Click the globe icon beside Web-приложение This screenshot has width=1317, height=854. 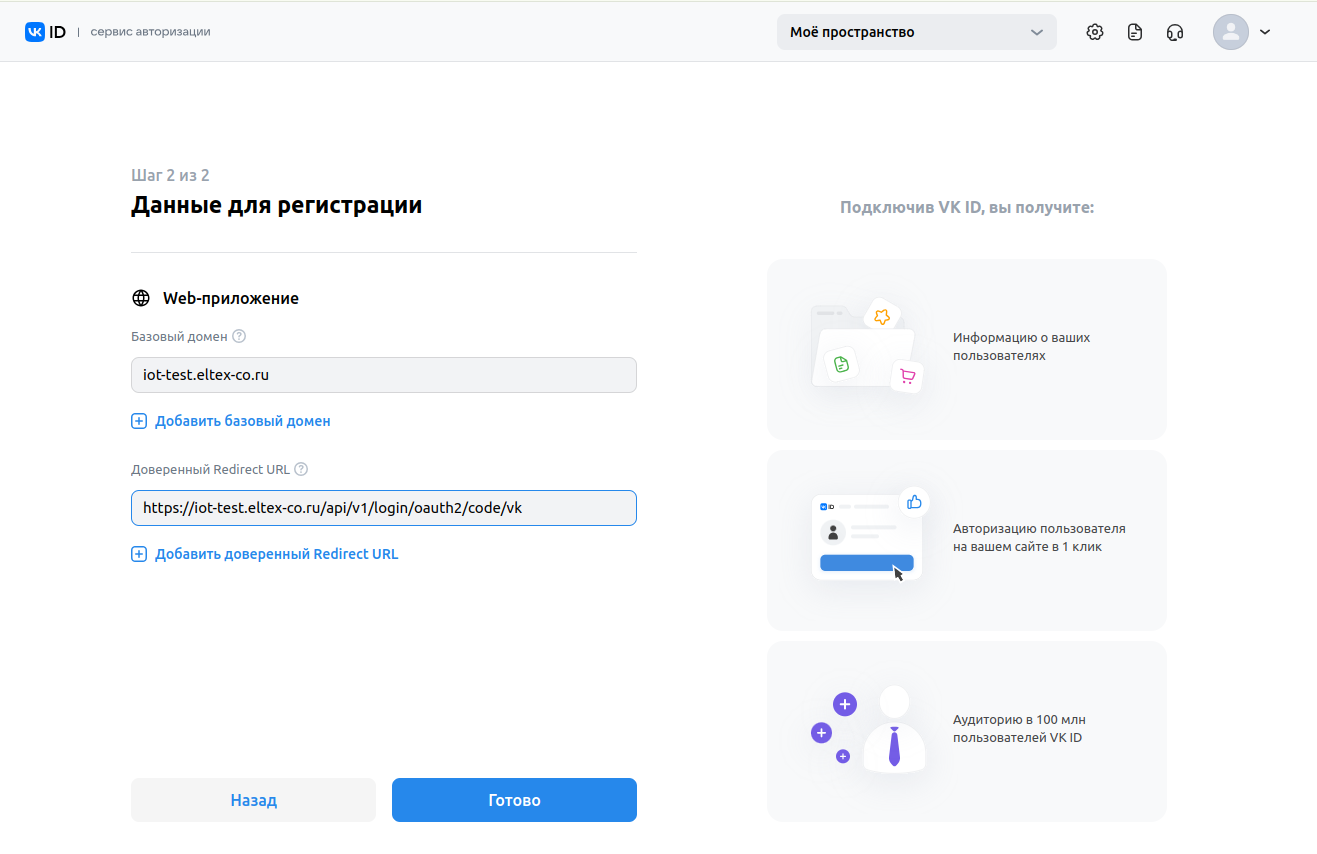click(x=141, y=298)
